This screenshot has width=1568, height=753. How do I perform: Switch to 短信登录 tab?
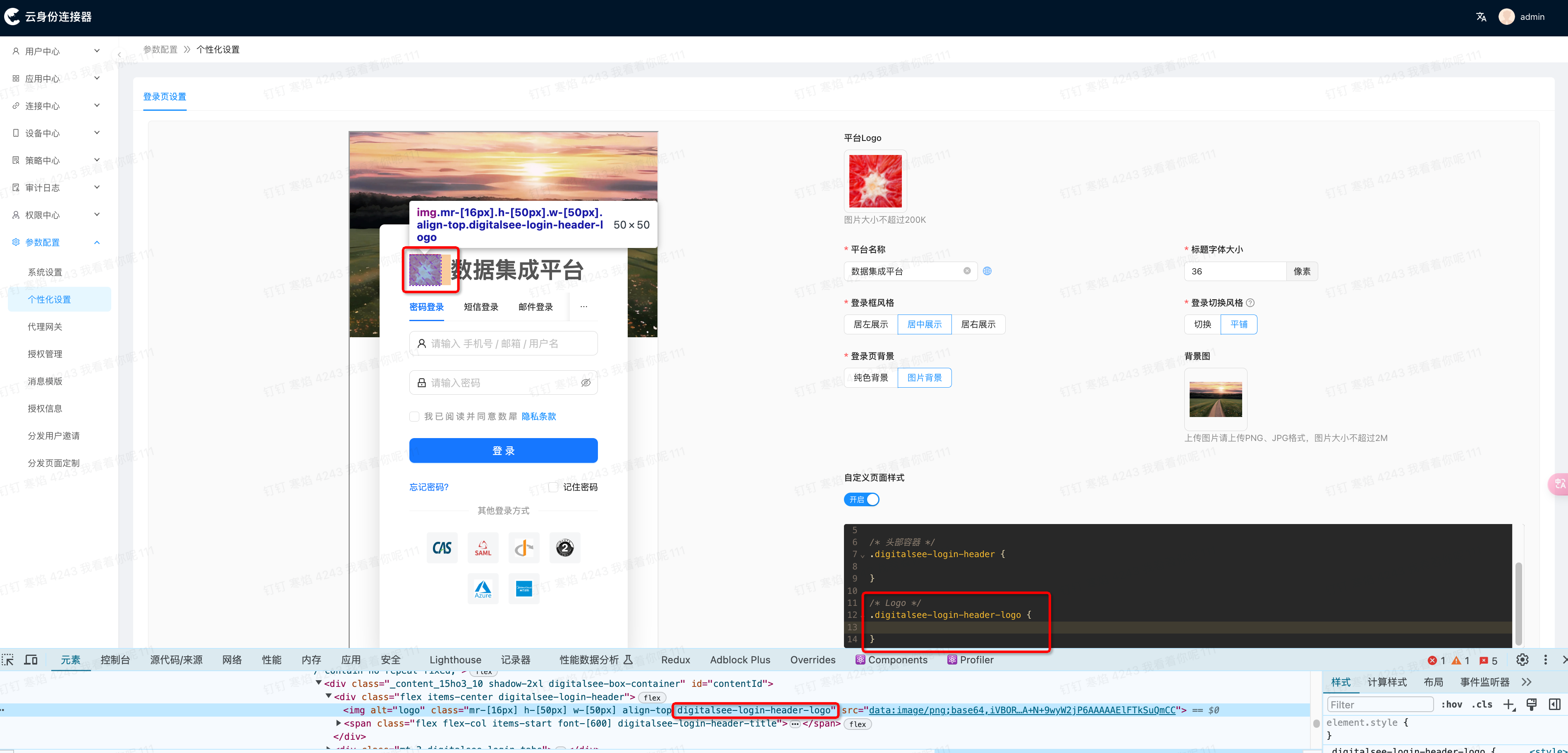pyautogui.click(x=481, y=307)
